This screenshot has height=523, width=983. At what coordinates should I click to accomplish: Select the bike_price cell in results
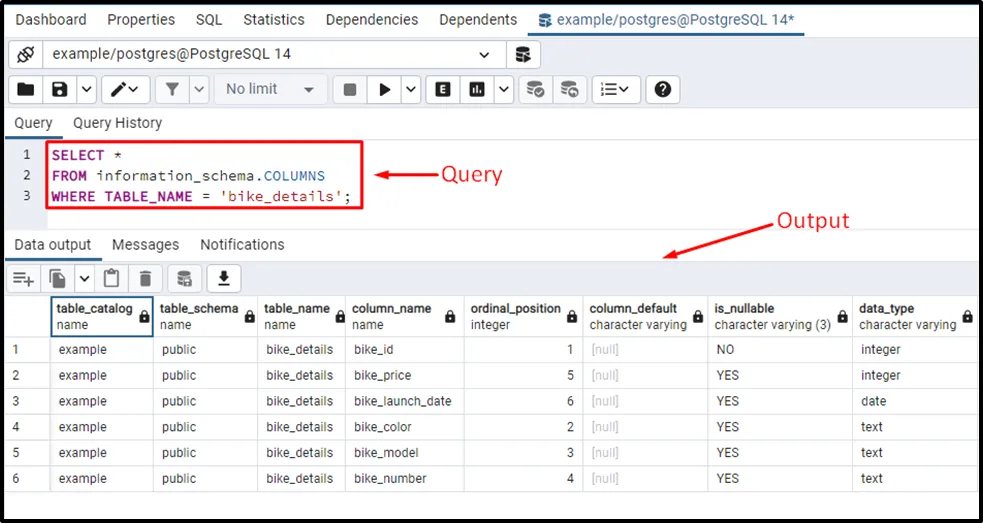[383, 375]
